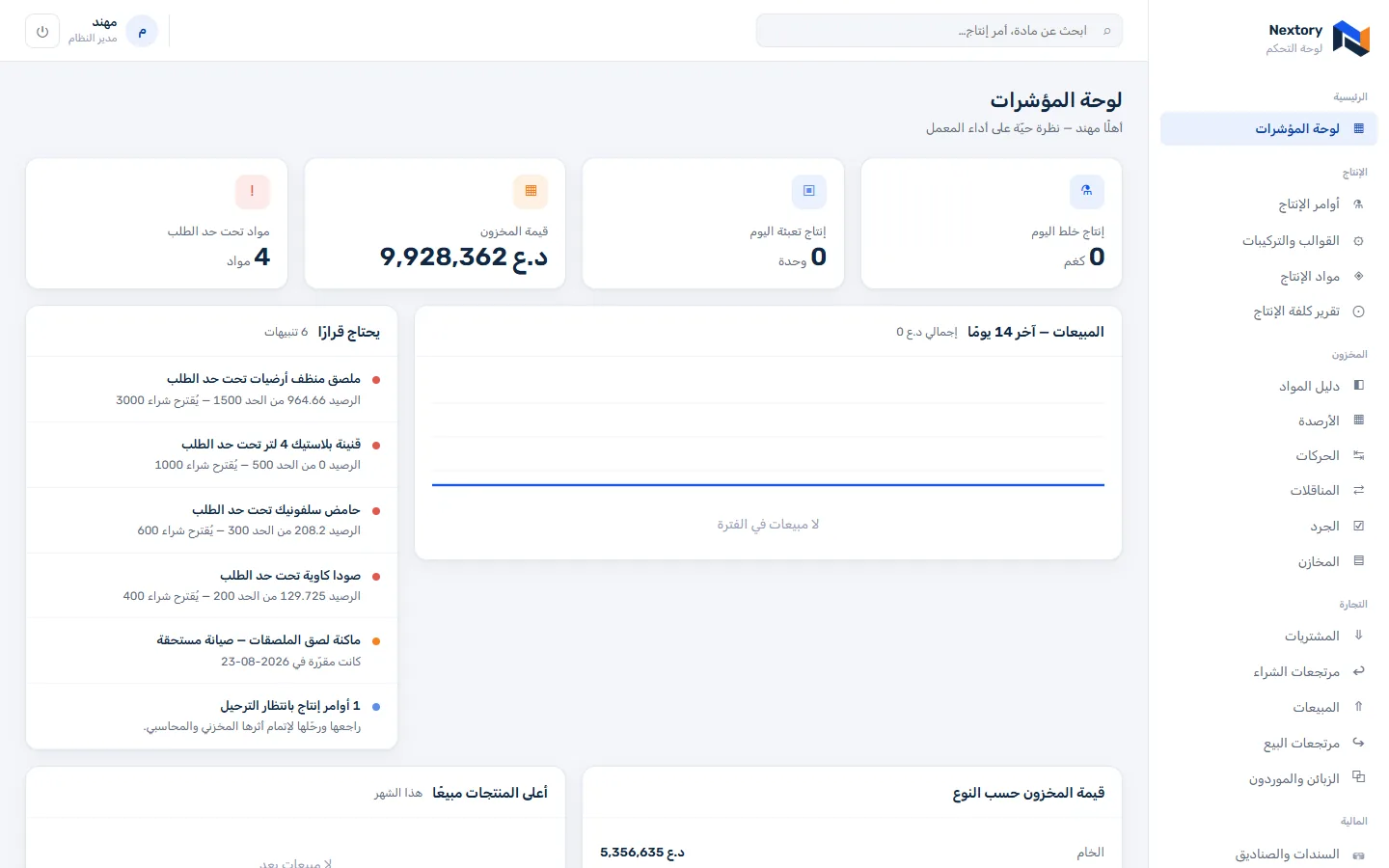Open alert ملصق منظف أرضيات تحت حد الطلب
The image size is (1389, 868).
[212, 390]
